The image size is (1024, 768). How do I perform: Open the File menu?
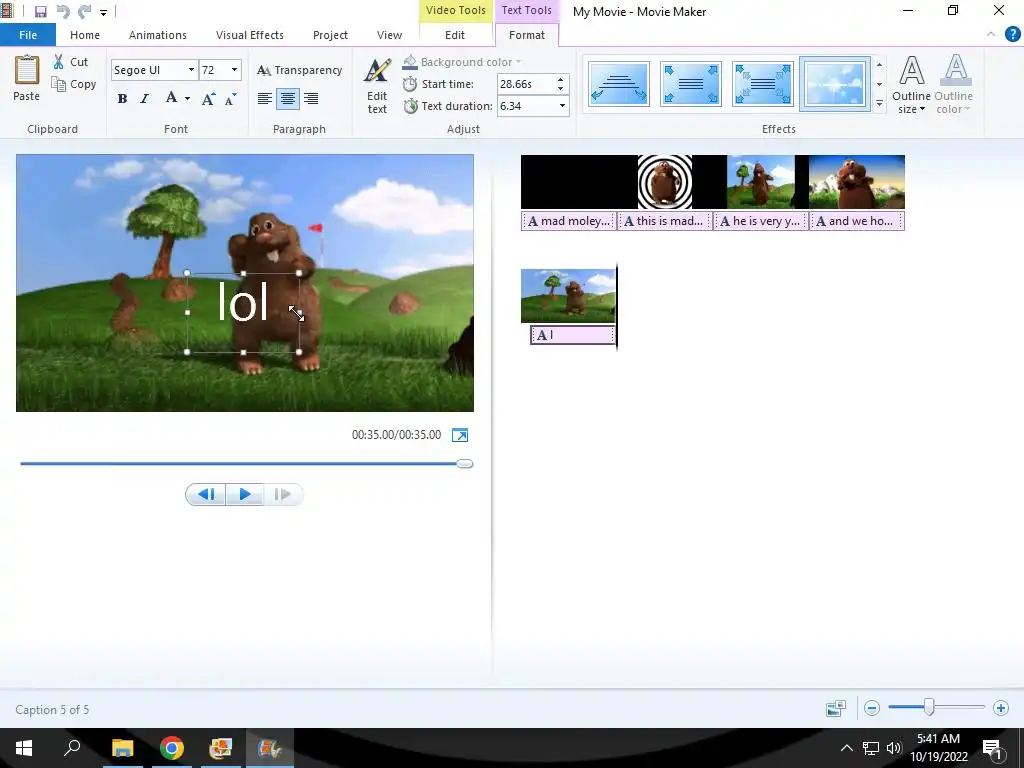(28, 35)
